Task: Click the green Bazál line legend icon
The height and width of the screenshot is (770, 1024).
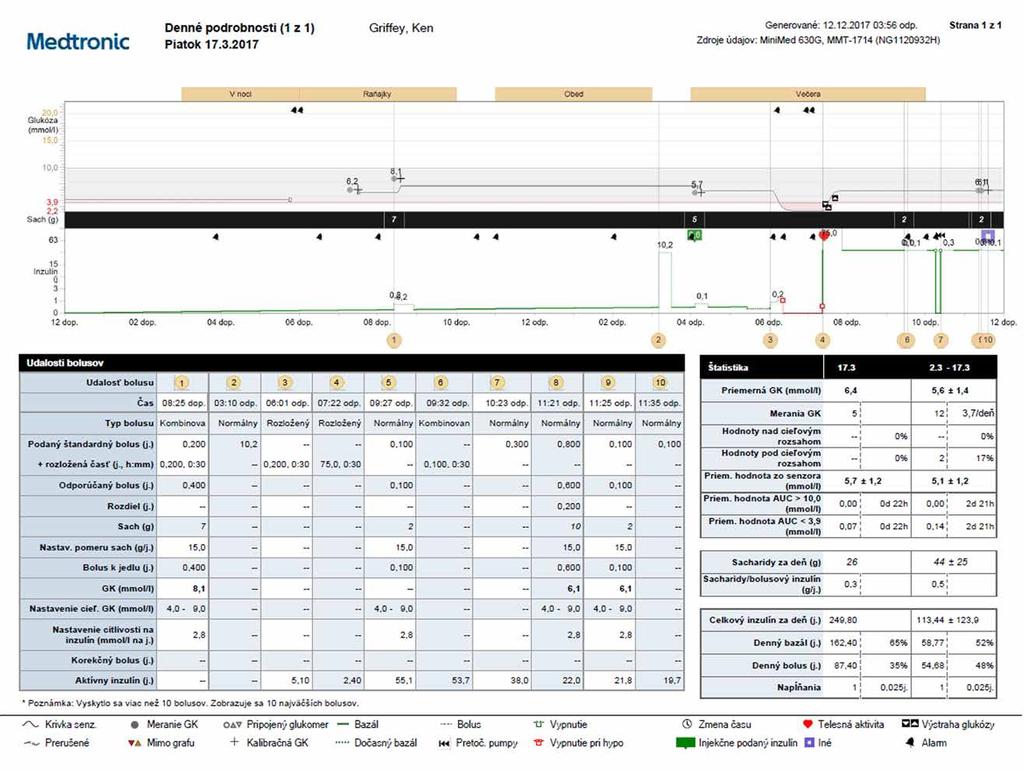Action: [x=344, y=724]
